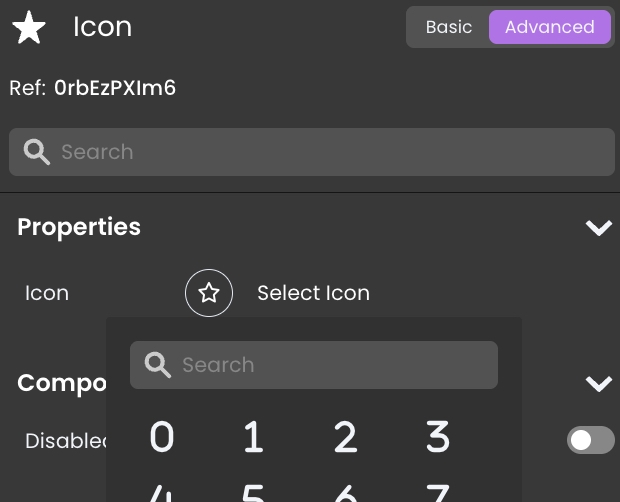Select the numeral 0 icon
The height and width of the screenshot is (502, 620).
coord(162,437)
